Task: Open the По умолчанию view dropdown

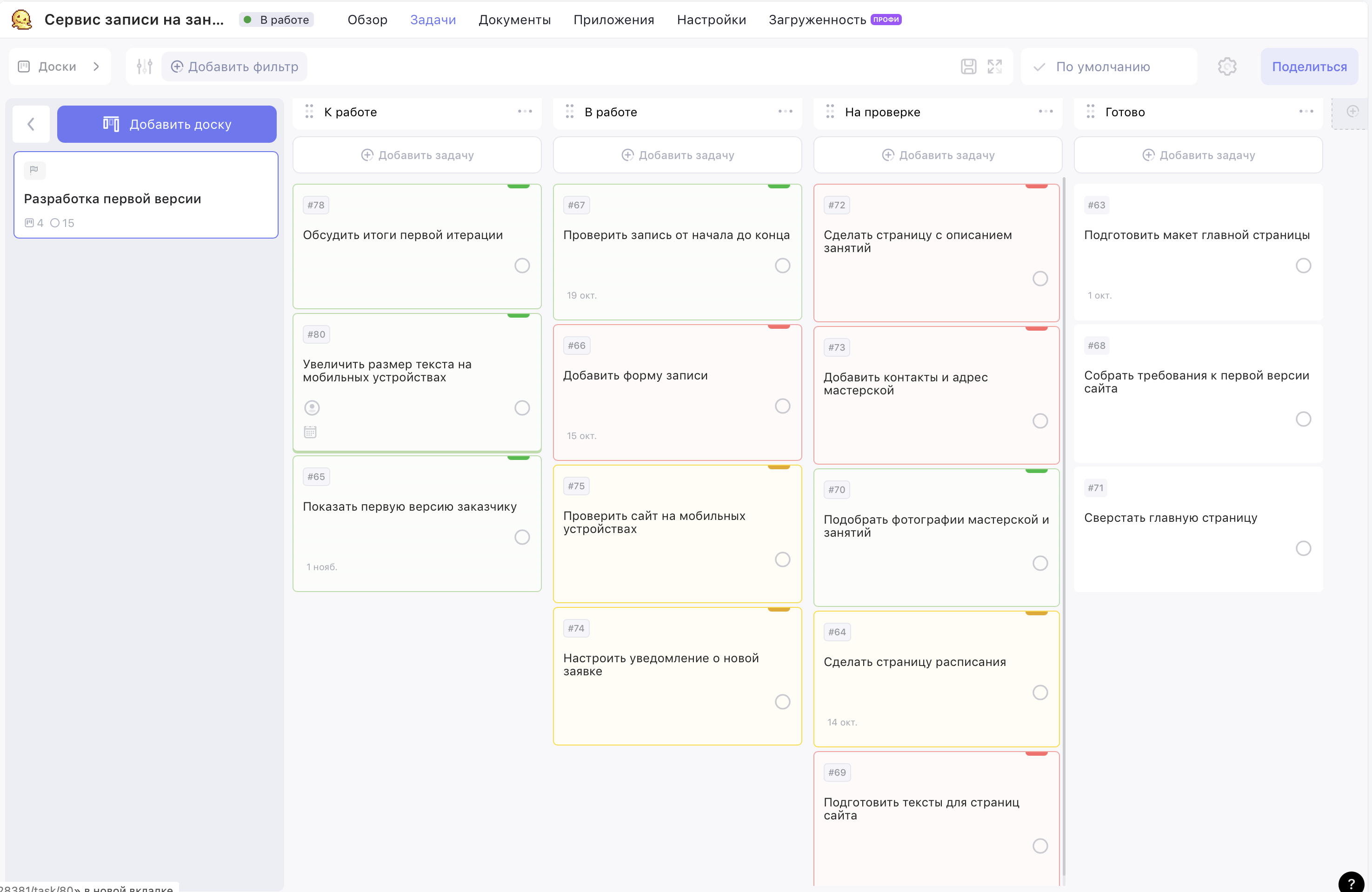Action: click(x=1109, y=67)
